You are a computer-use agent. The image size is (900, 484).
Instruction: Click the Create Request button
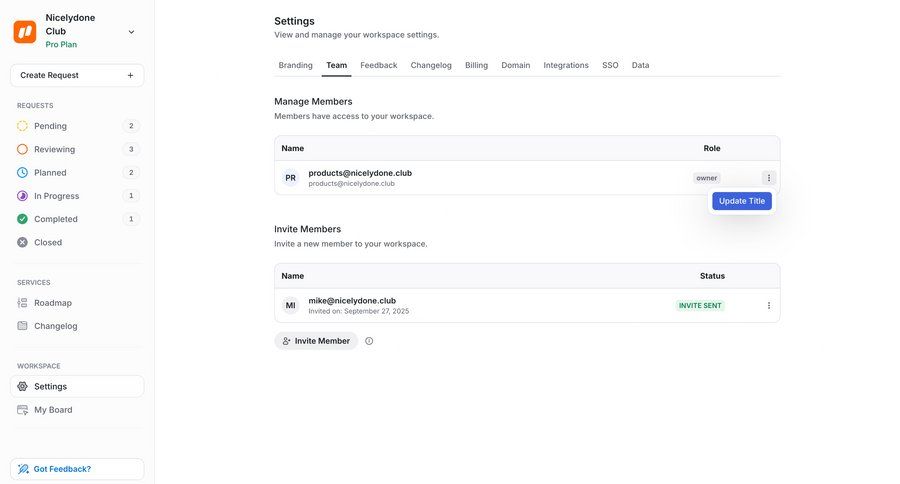click(77, 75)
